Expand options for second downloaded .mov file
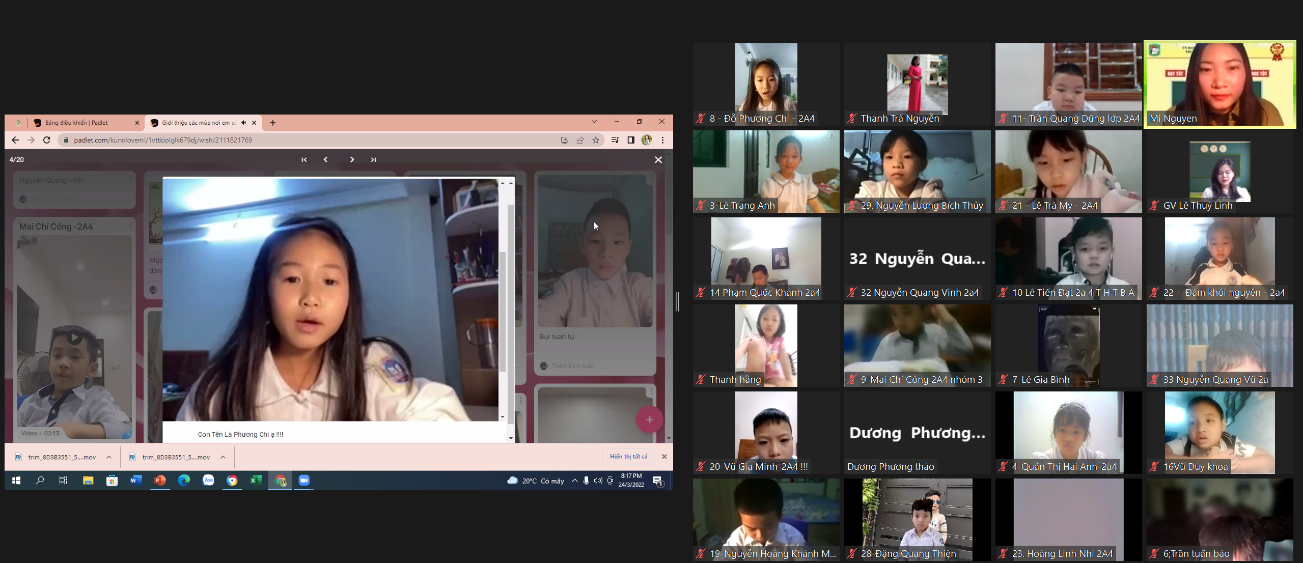Viewport: 1303px width, 563px height. (x=222, y=457)
